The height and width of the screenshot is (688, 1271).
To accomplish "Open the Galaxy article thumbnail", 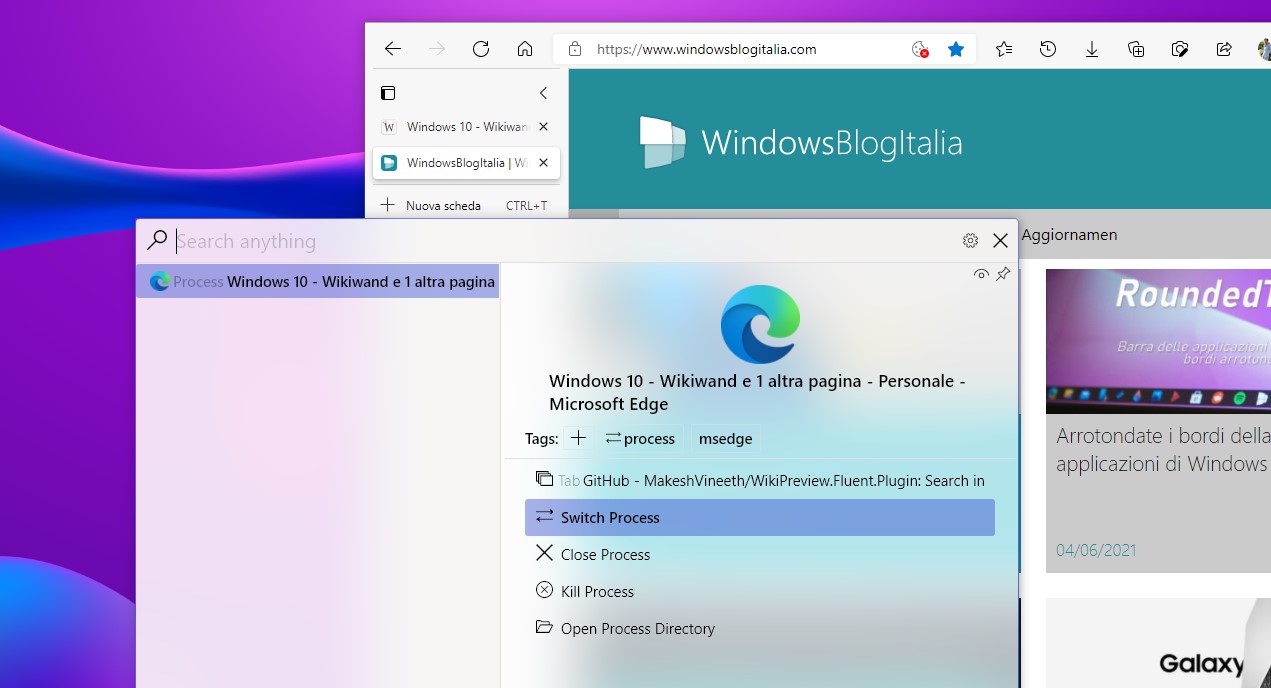I will 1158,643.
